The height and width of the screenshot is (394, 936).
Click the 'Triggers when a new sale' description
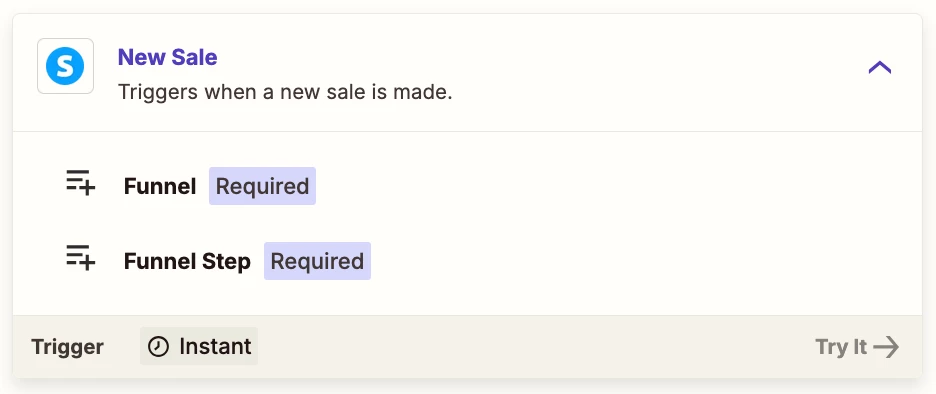click(285, 93)
